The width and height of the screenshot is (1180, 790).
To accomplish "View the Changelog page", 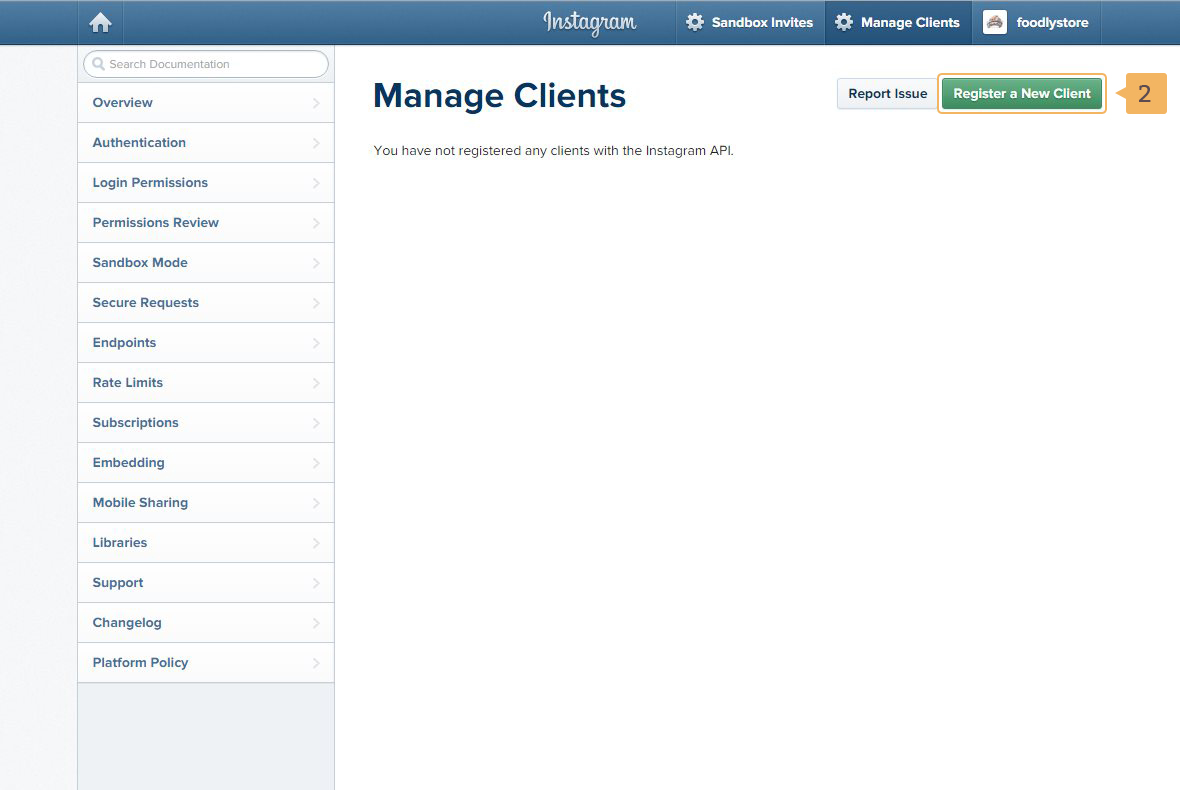I will click(127, 623).
